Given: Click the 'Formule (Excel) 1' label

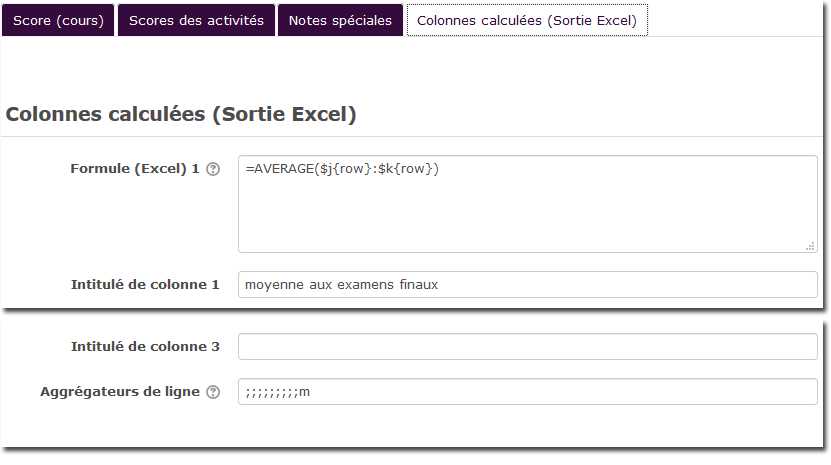Looking at the screenshot, I should point(135,169).
